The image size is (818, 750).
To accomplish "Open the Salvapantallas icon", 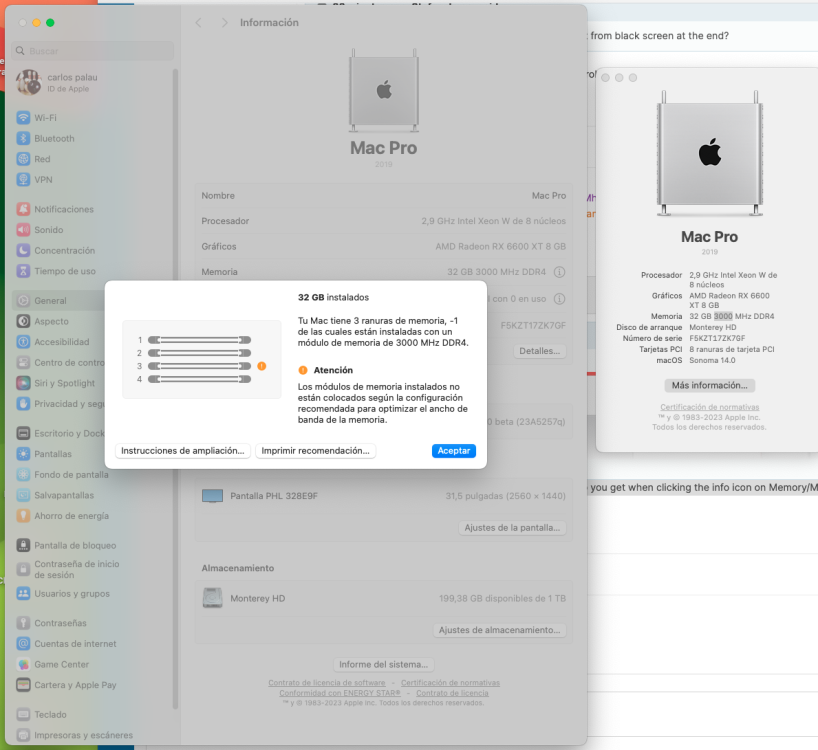I will (x=23, y=495).
